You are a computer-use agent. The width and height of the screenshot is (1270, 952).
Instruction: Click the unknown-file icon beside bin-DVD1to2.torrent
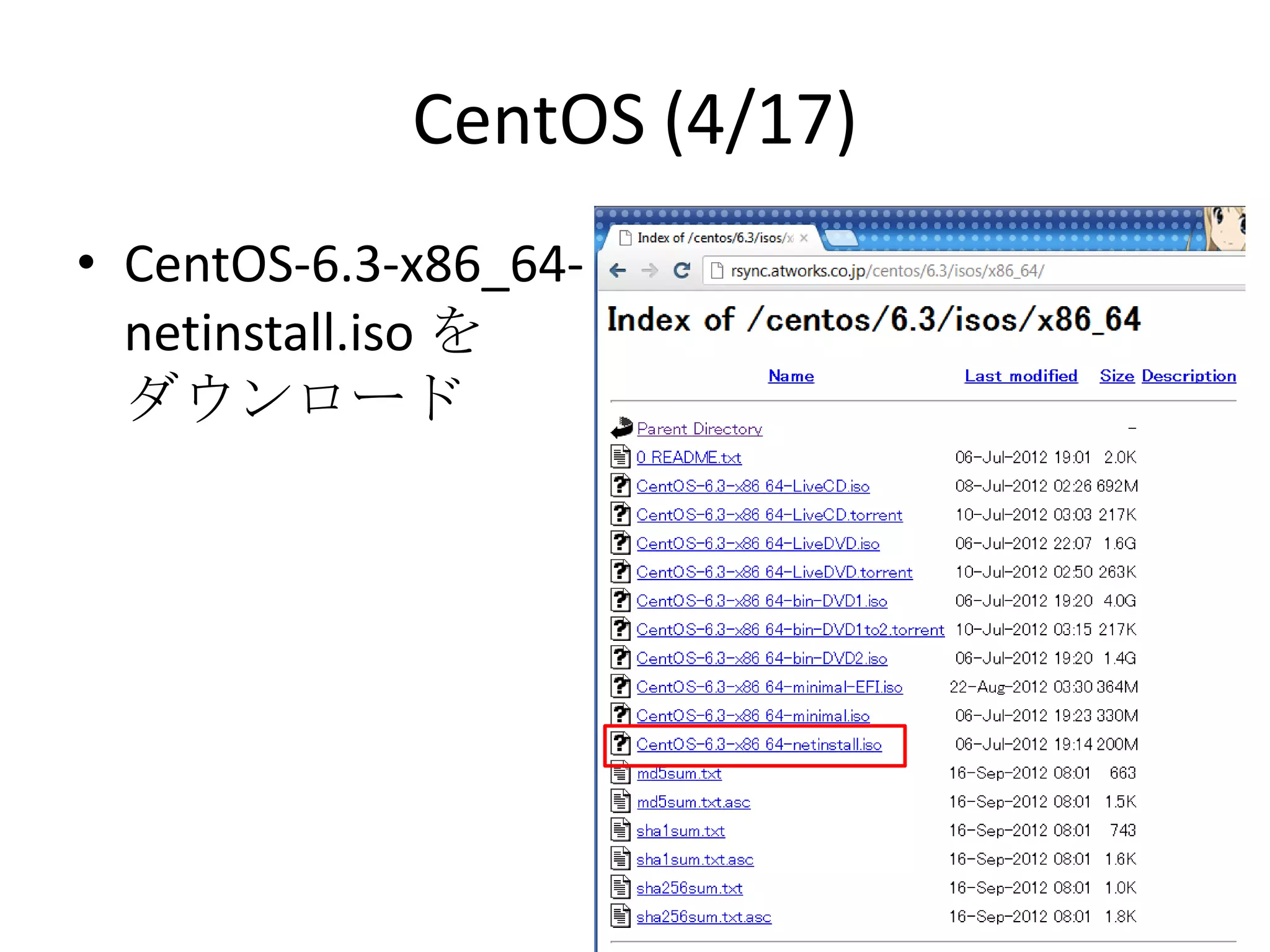pos(620,628)
